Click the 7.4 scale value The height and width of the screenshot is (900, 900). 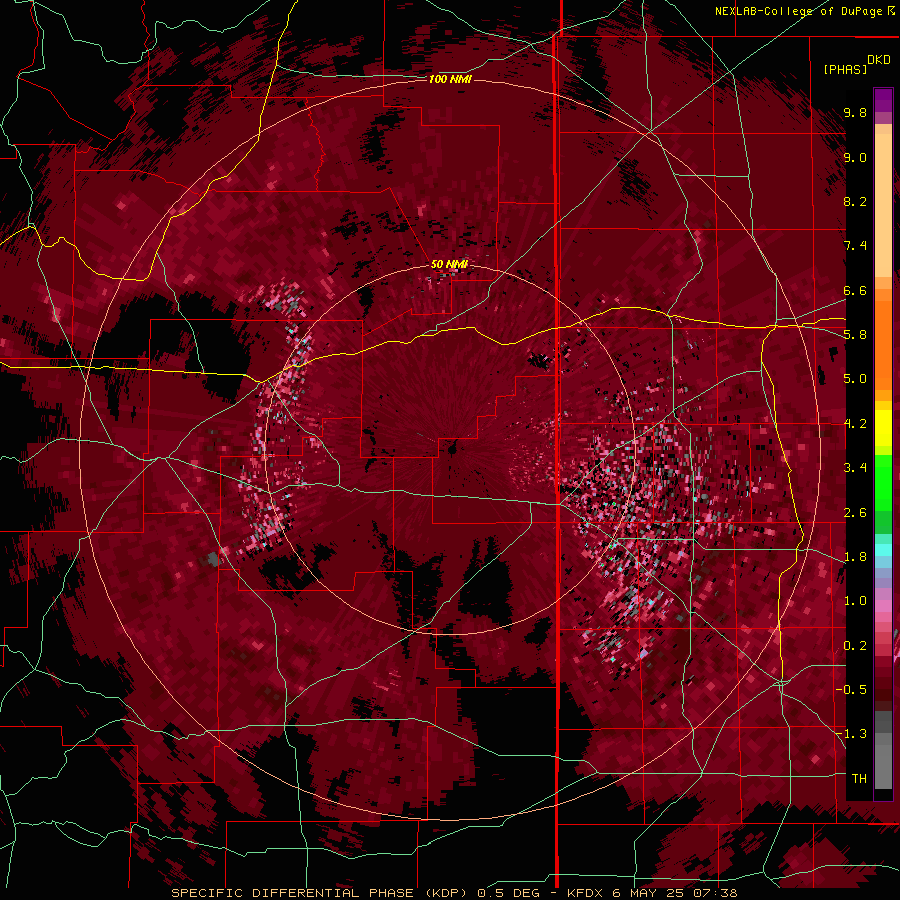855,246
